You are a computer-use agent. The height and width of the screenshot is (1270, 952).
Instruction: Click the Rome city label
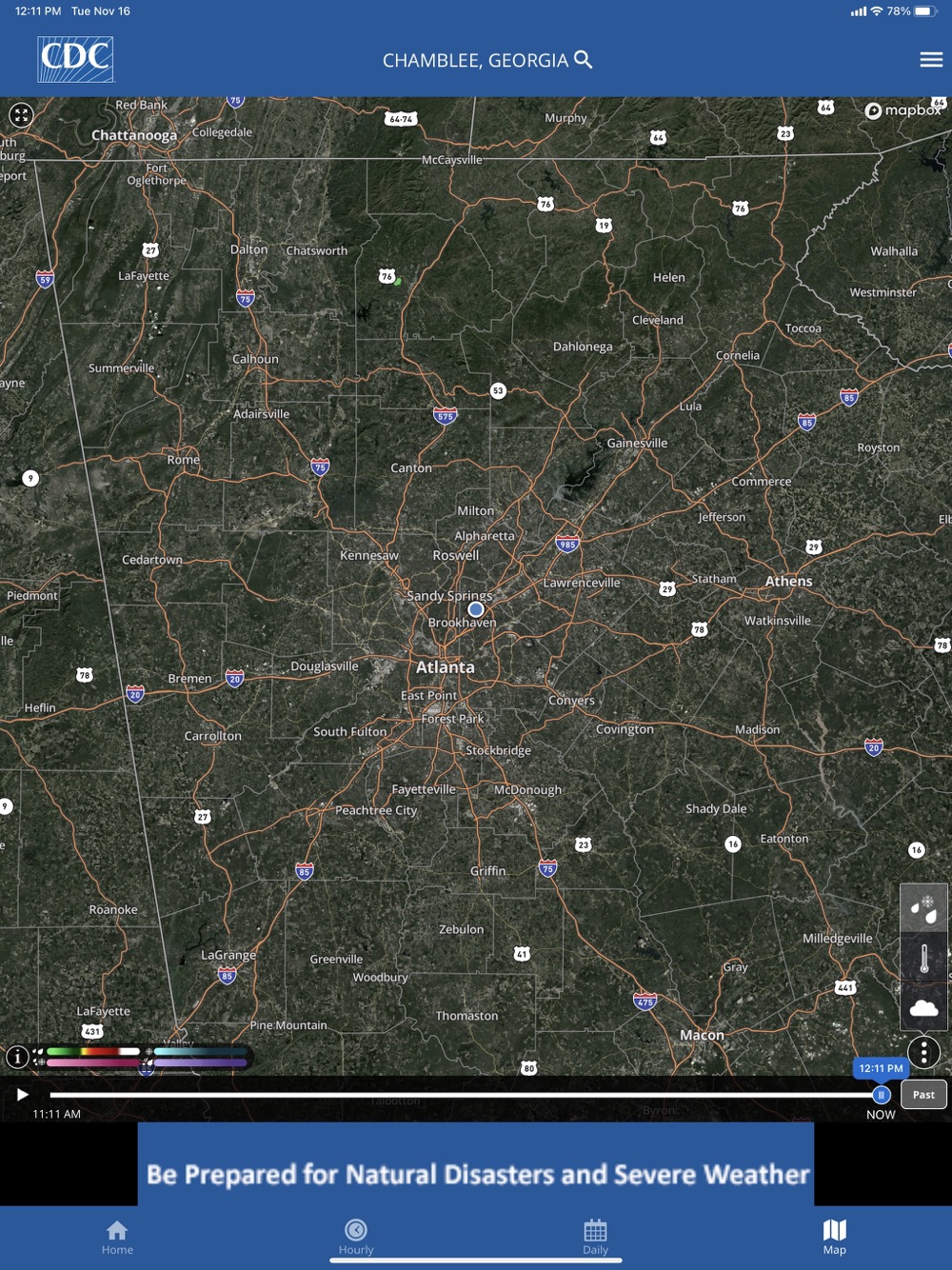pos(184,459)
